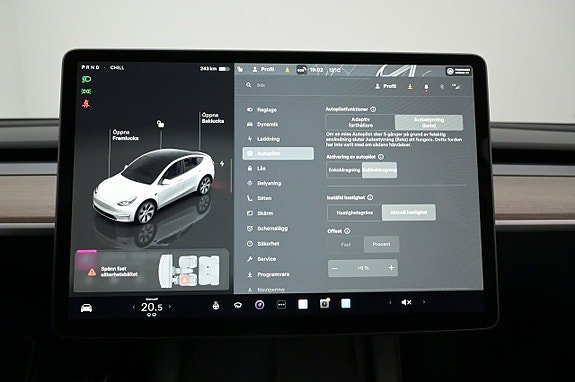Open the Schemalägg scheduling menu
The image size is (575, 382).
click(x=267, y=228)
